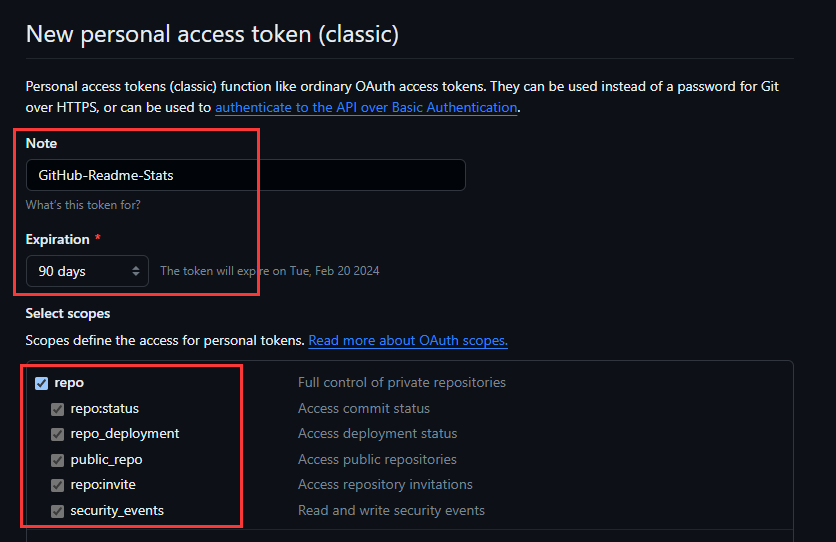
Task: Click the repo_deployment scope label
Action: [x=125, y=434]
